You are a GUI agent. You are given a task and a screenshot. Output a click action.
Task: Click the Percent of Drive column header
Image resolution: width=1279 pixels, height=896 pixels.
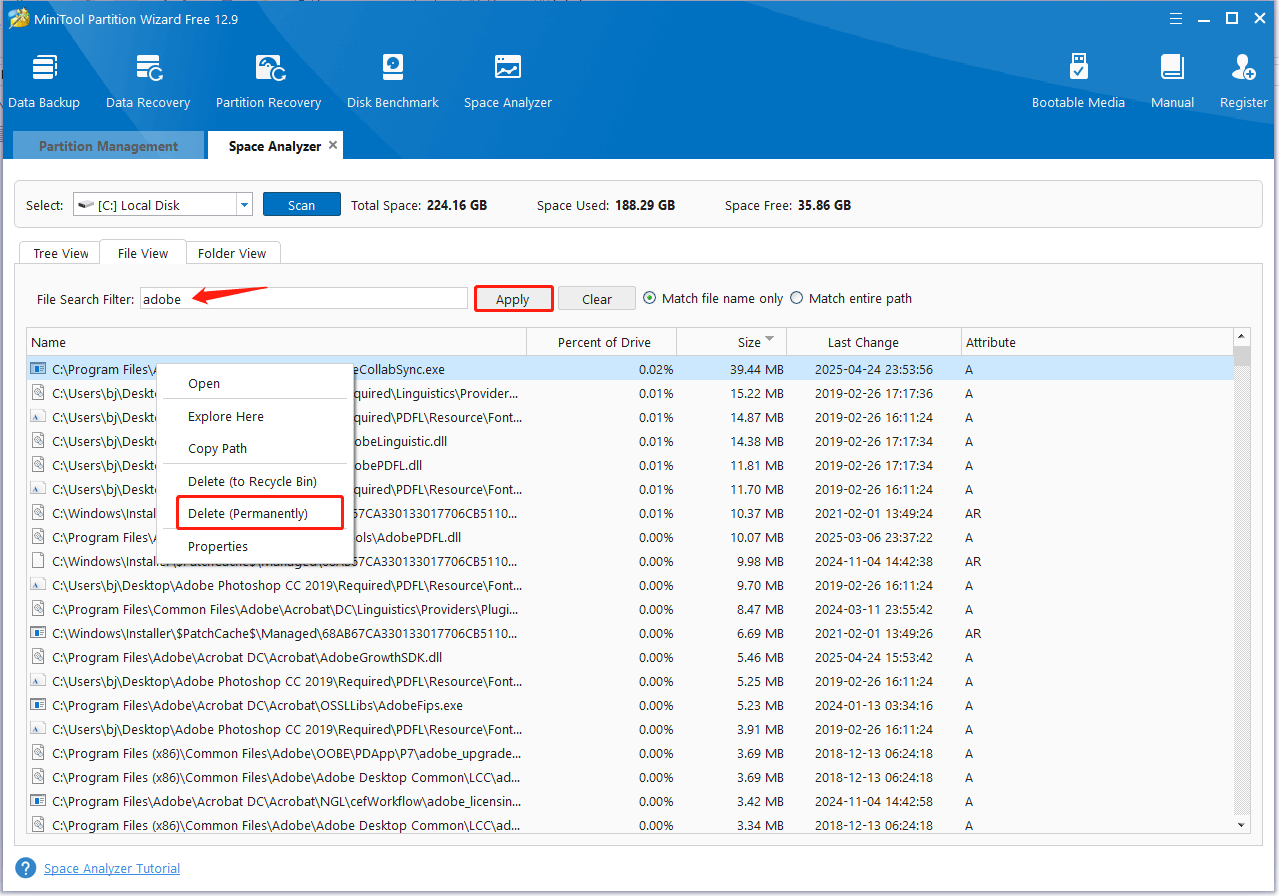602,342
